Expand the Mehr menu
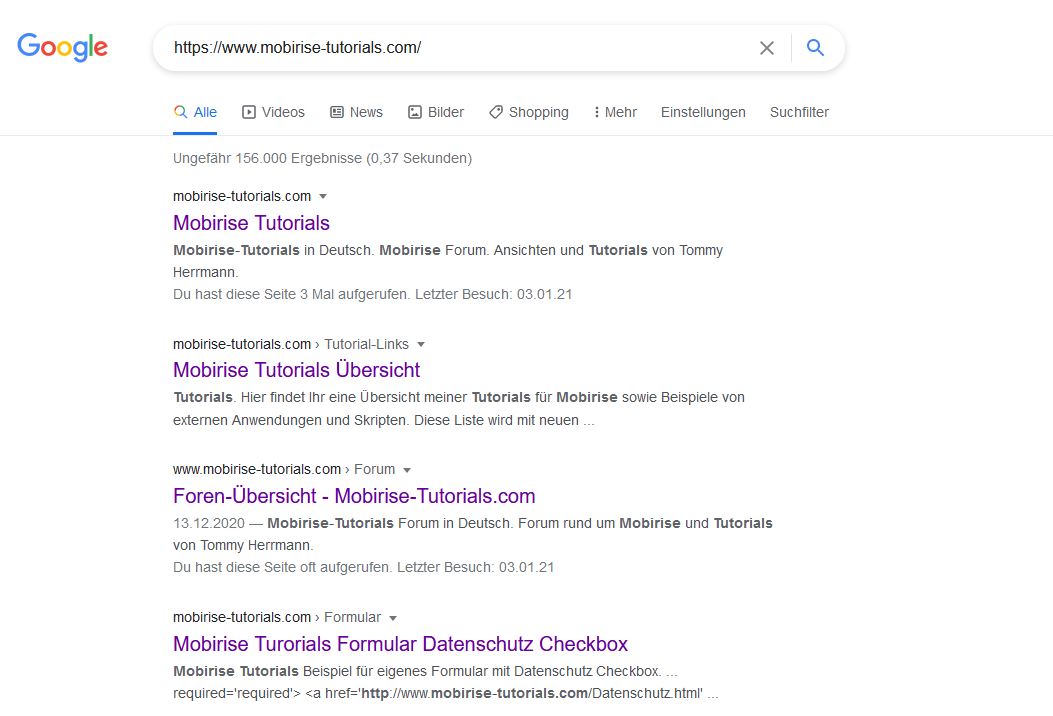This screenshot has width=1053, height=716. [615, 112]
